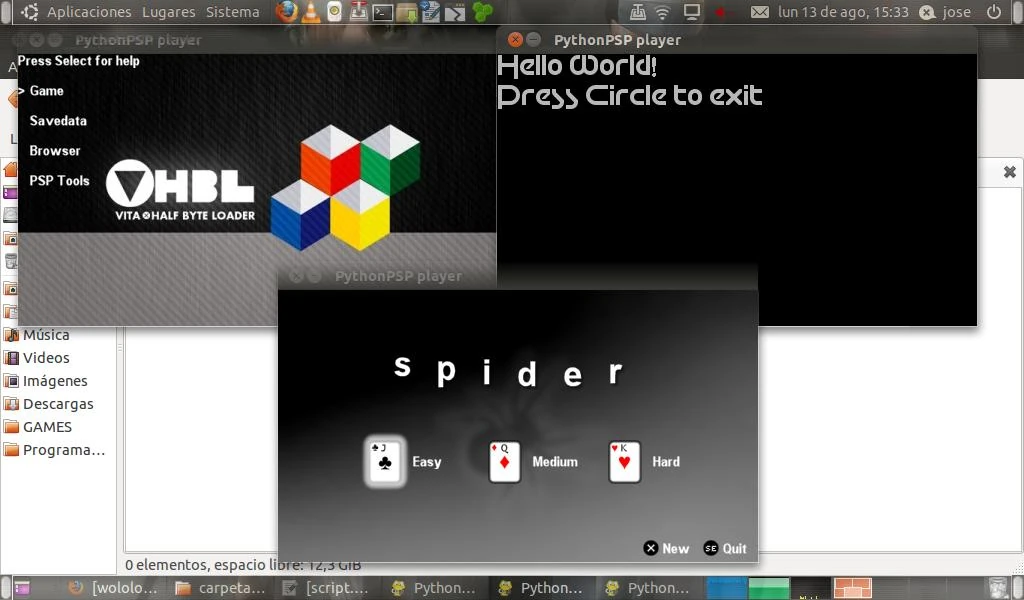Click the red arrow tray icon

[x=720, y=12]
